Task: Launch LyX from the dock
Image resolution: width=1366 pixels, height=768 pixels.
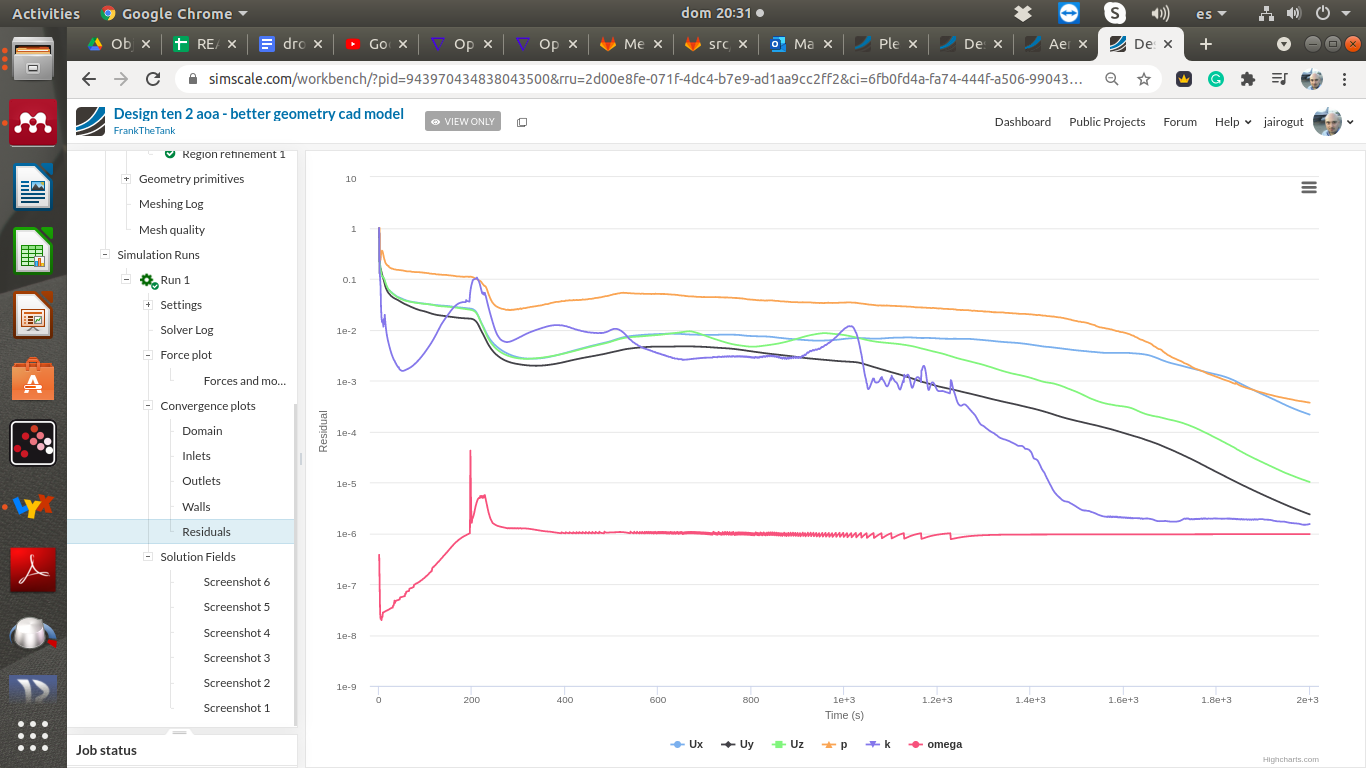Action: click(33, 507)
